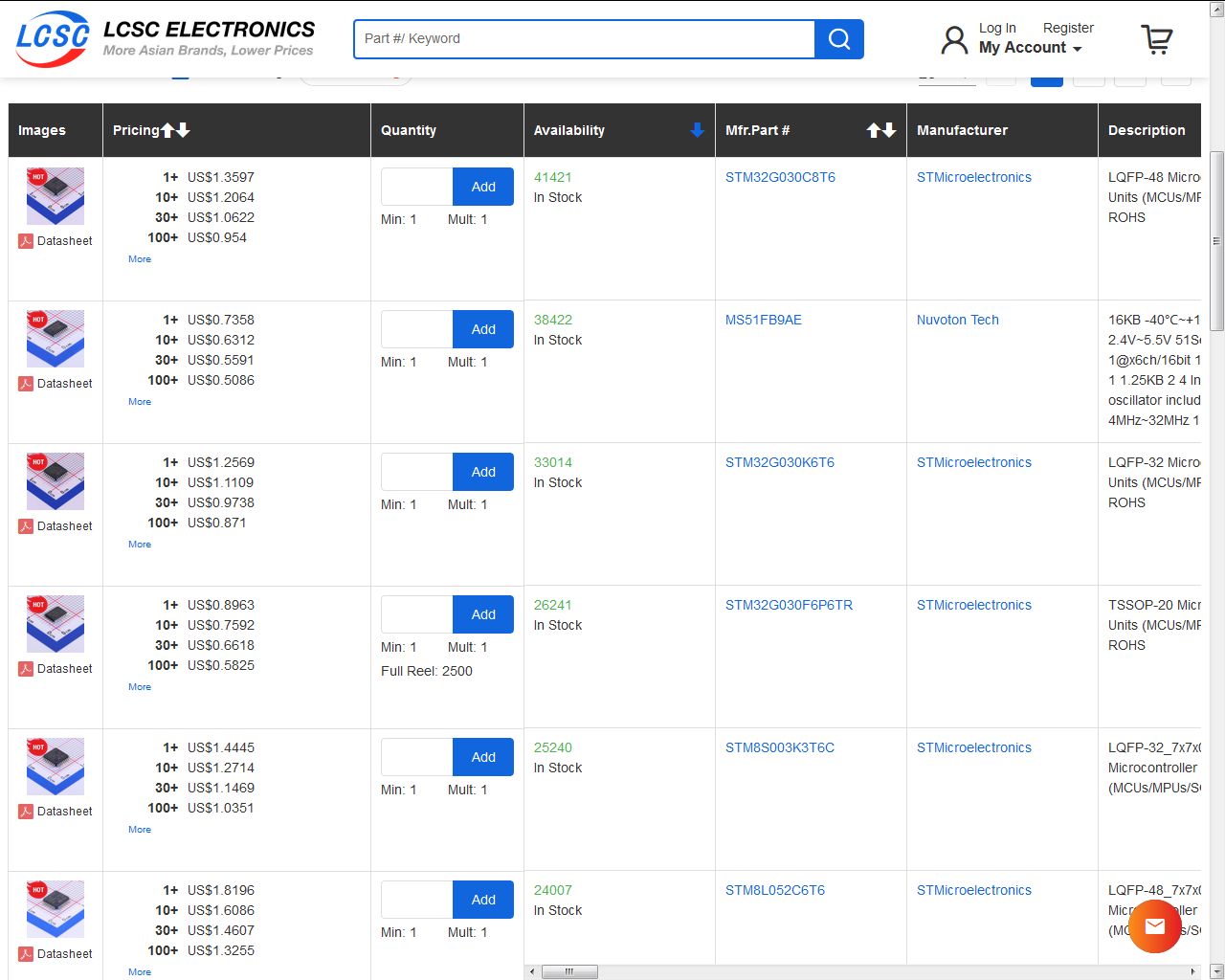Click the table's horizontal scrollbar thumb

pyautogui.click(x=569, y=971)
